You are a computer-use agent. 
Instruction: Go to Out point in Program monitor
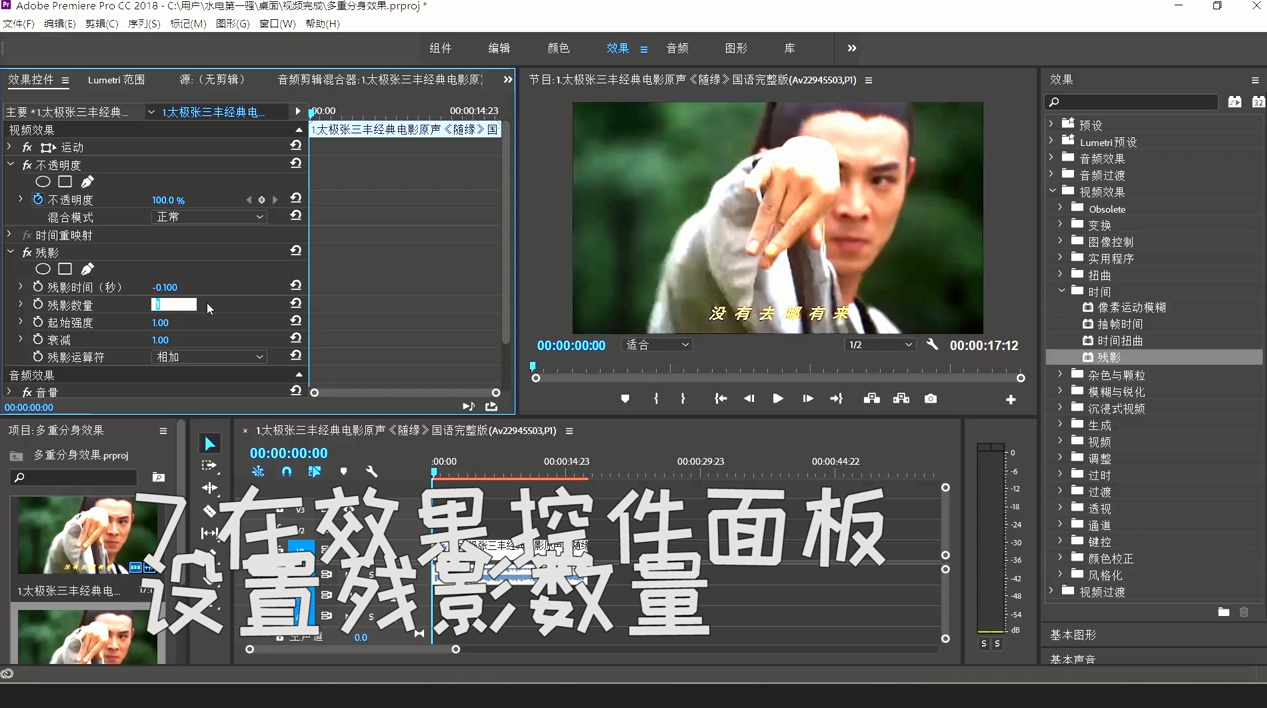(837, 398)
